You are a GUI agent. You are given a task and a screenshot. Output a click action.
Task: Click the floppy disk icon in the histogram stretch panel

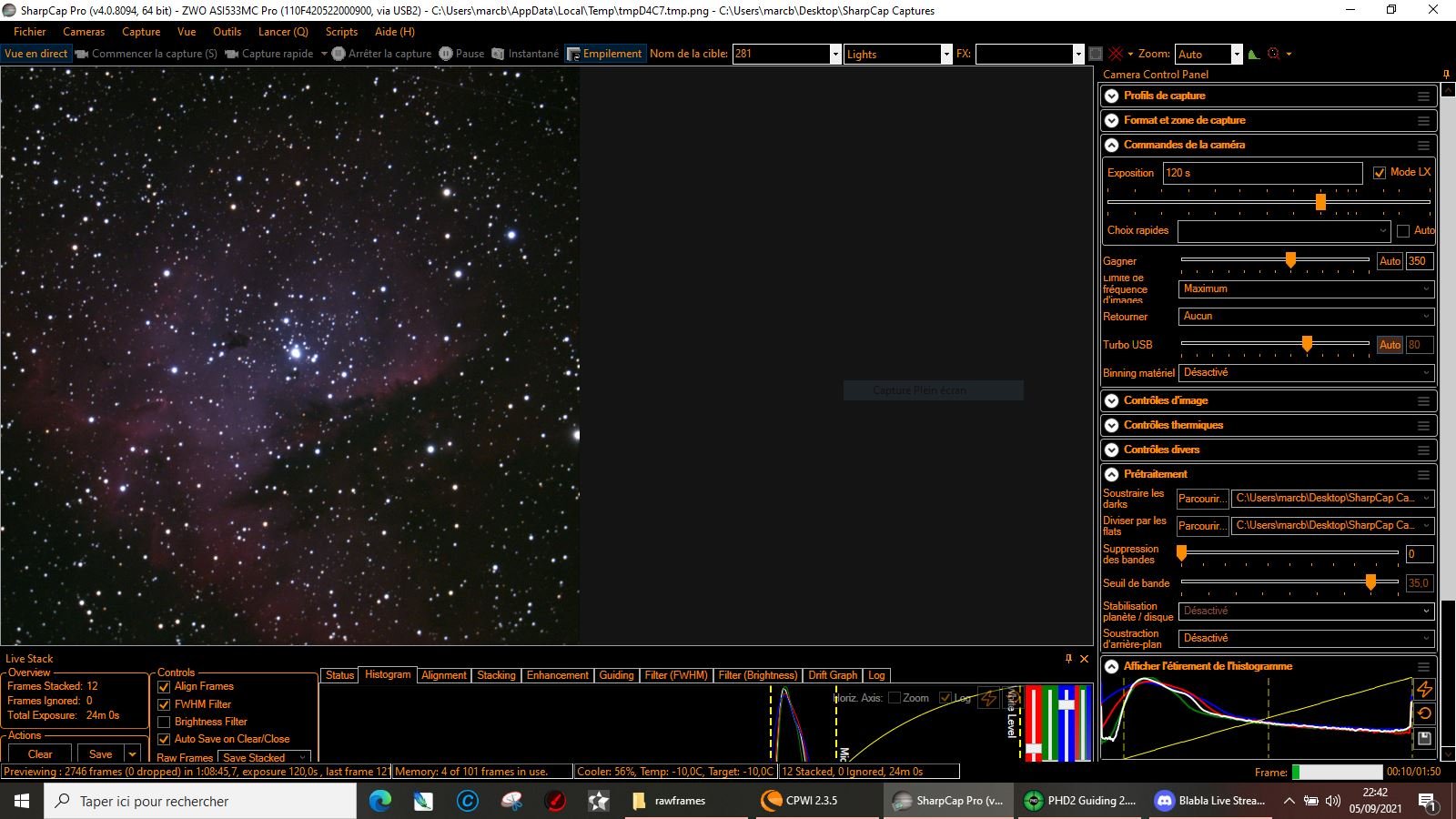(x=1424, y=738)
